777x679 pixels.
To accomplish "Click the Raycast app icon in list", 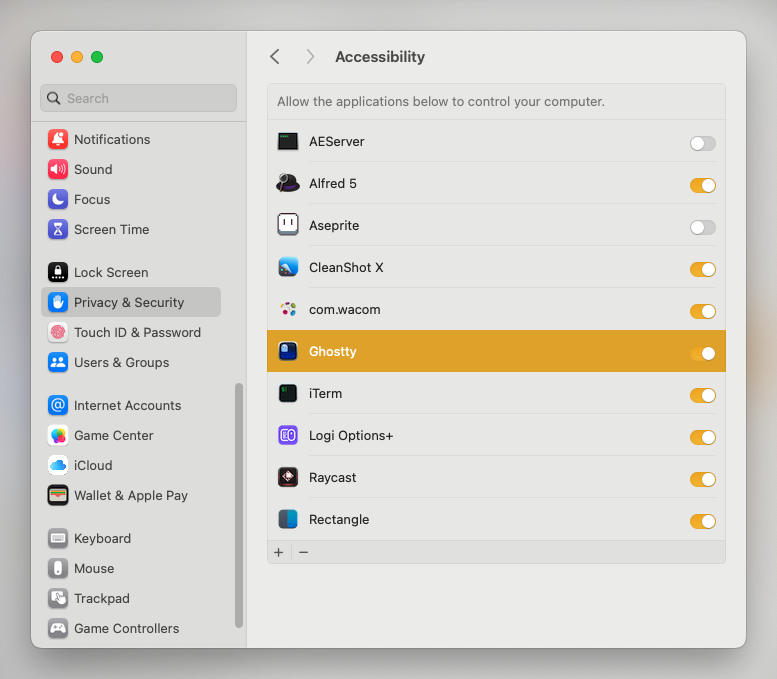I will [x=288, y=478].
